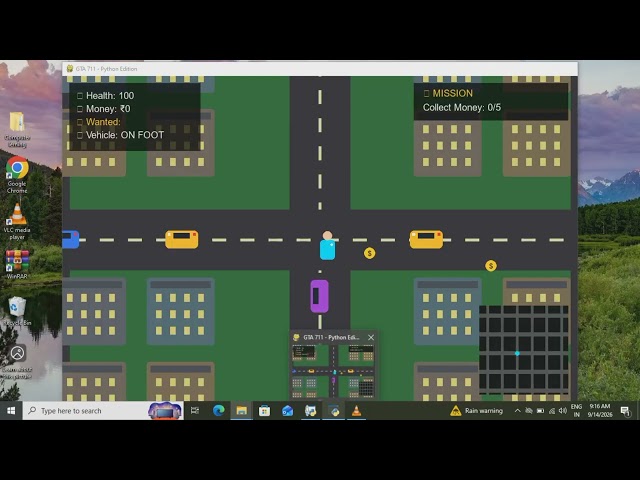This screenshot has width=640, height=480.
Task: Click the cyan player character
Action: tap(327, 246)
